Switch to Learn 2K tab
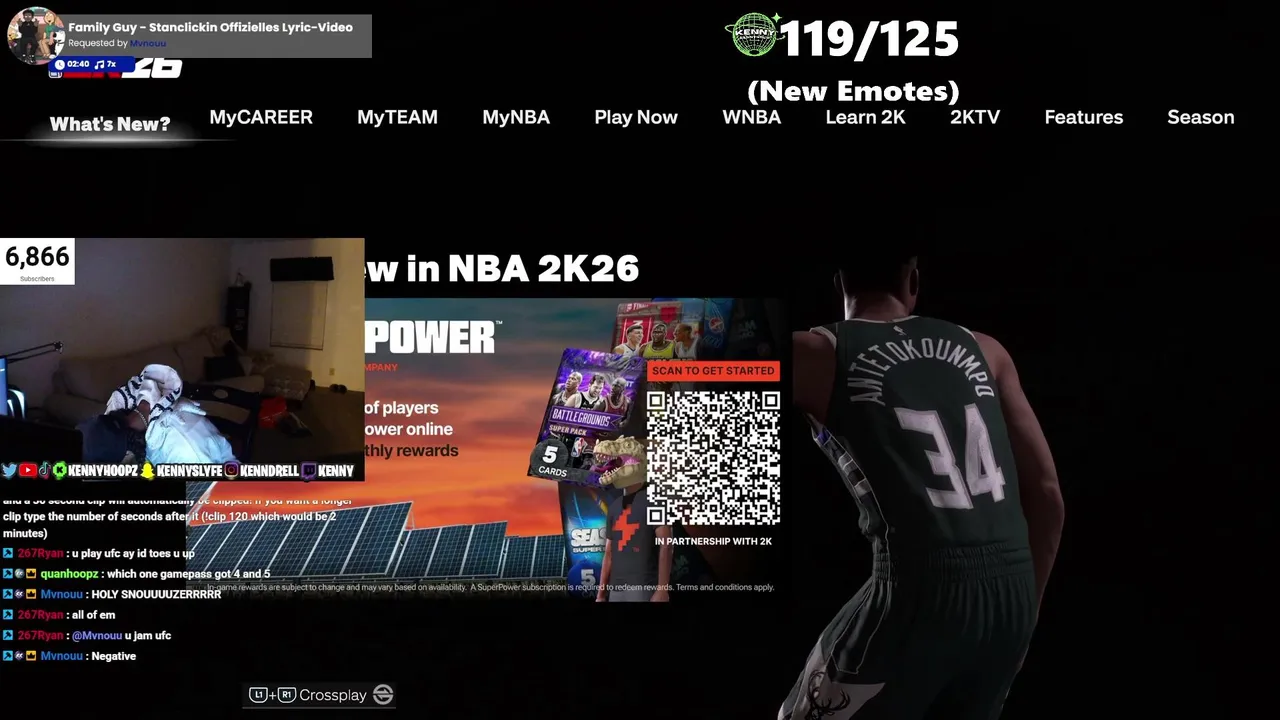Screen dimensions: 1280x720 pyautogui.click(x=865, y=117)
